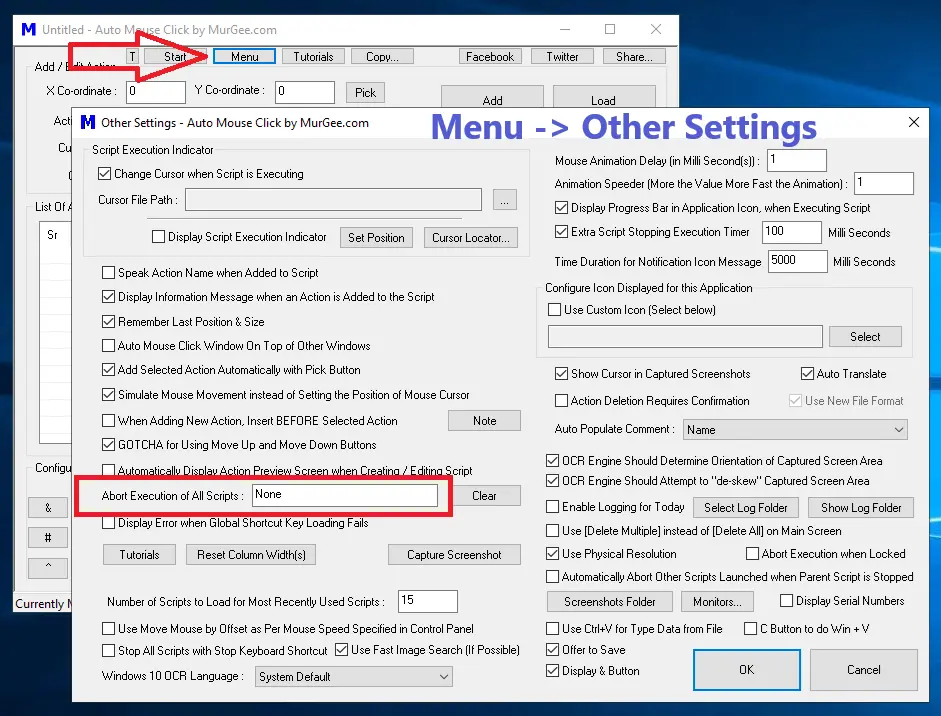
Task: Uncheck Auto Translate option
Action: 807,374
